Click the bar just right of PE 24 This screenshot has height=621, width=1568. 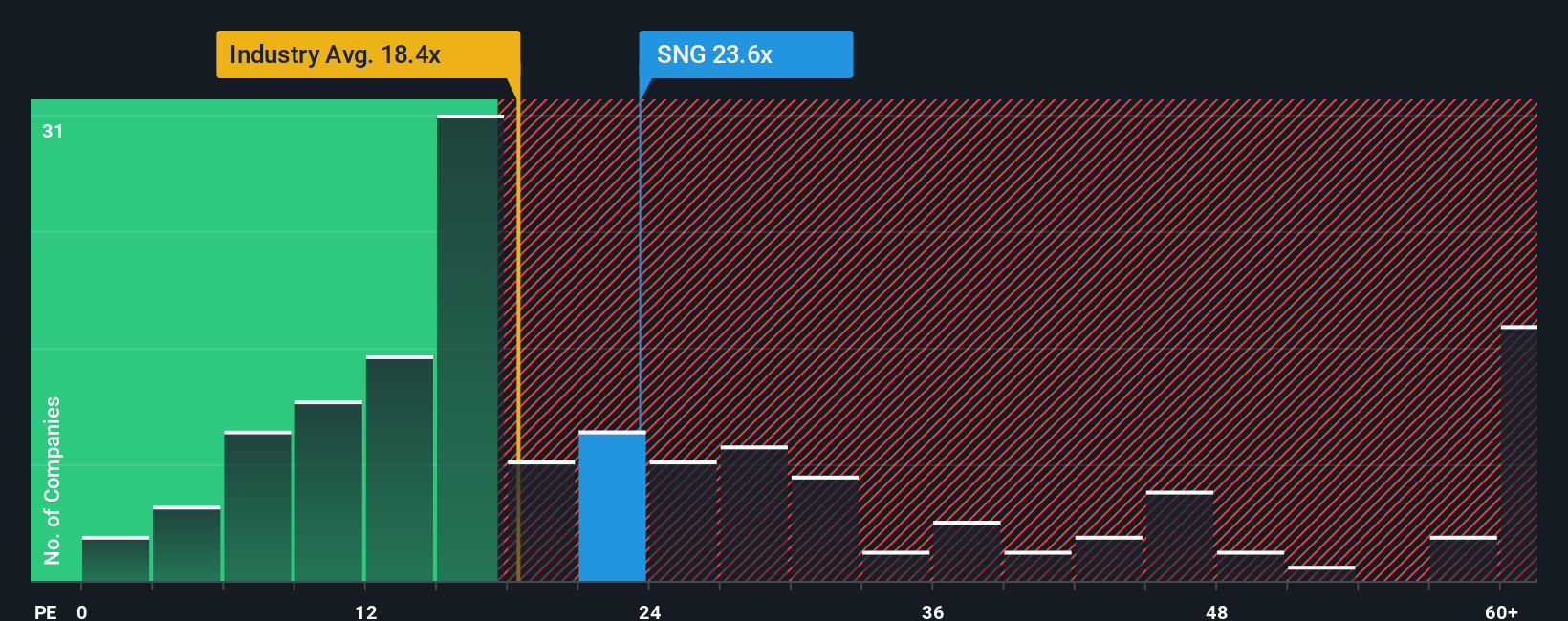point(684,521)
